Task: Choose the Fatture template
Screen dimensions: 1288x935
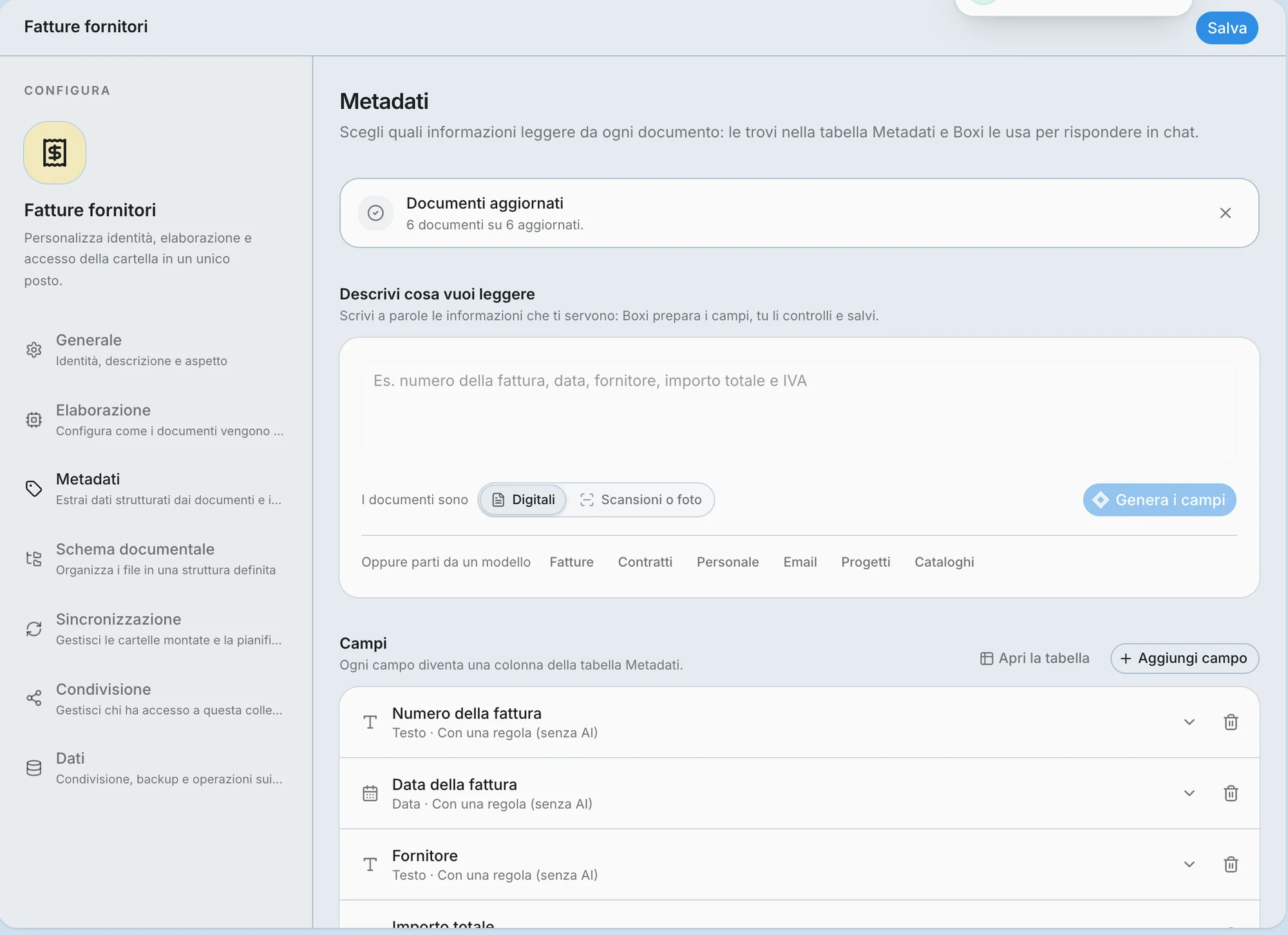Action: 572,562
